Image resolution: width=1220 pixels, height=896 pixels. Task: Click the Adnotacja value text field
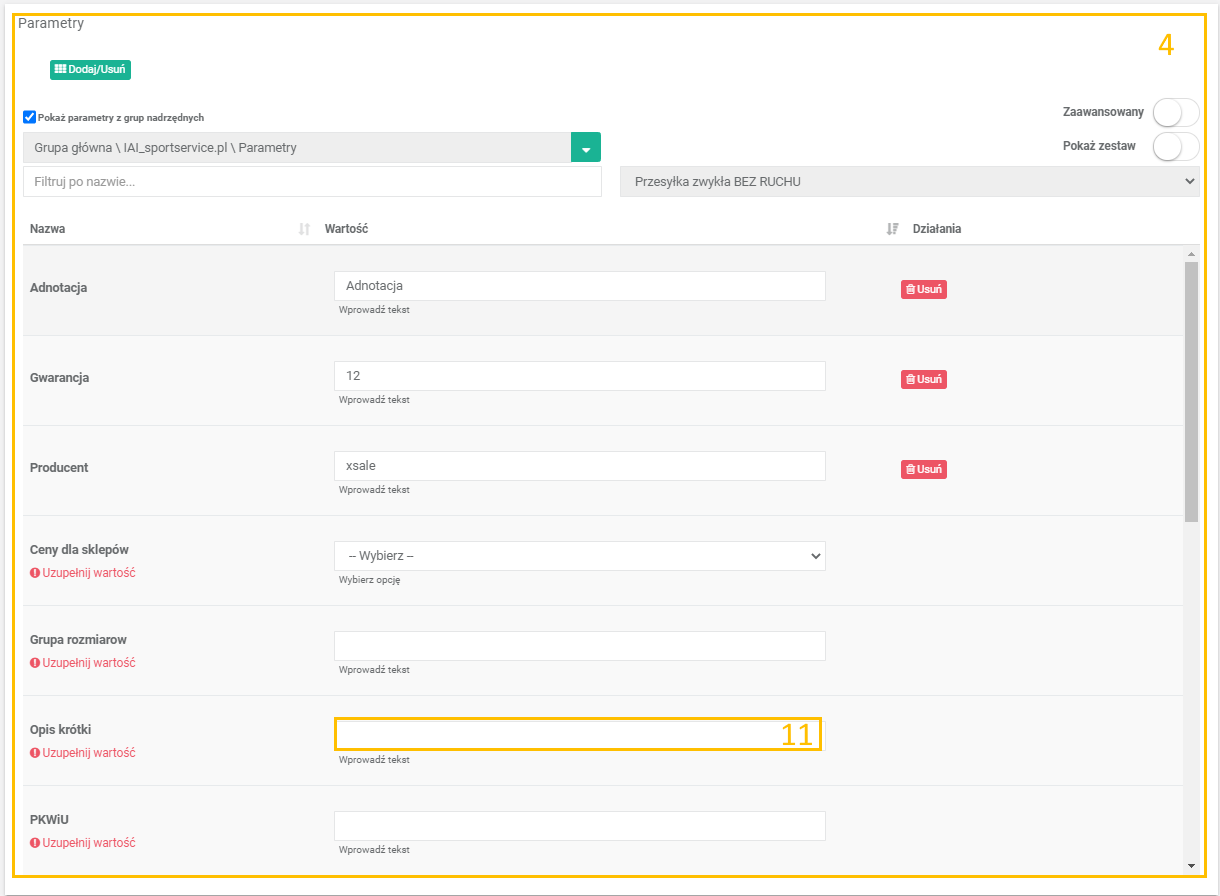tap(579, 286)
